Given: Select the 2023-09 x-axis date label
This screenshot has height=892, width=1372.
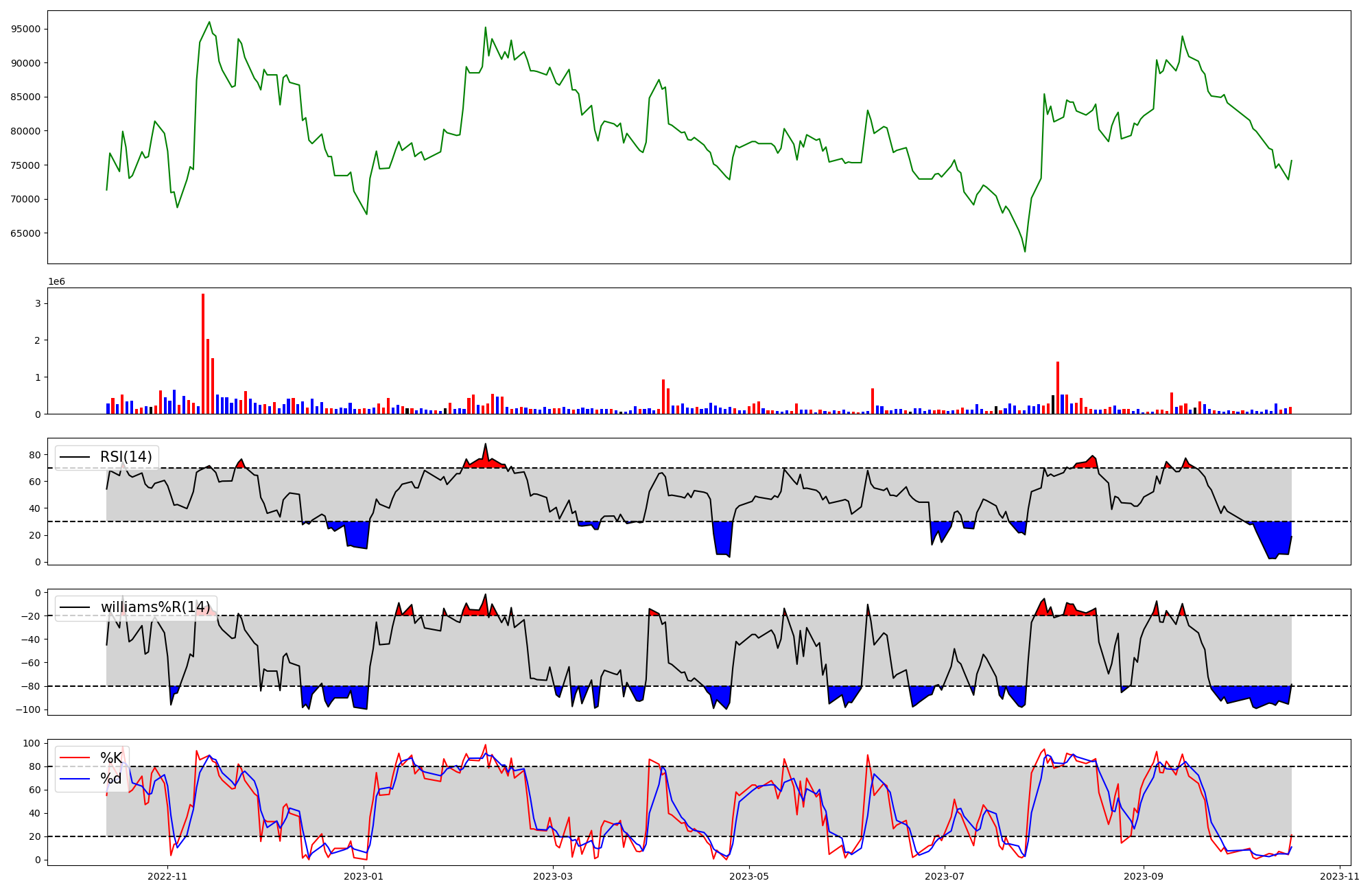Looking at the screenshot, I should pos(1144,876).
